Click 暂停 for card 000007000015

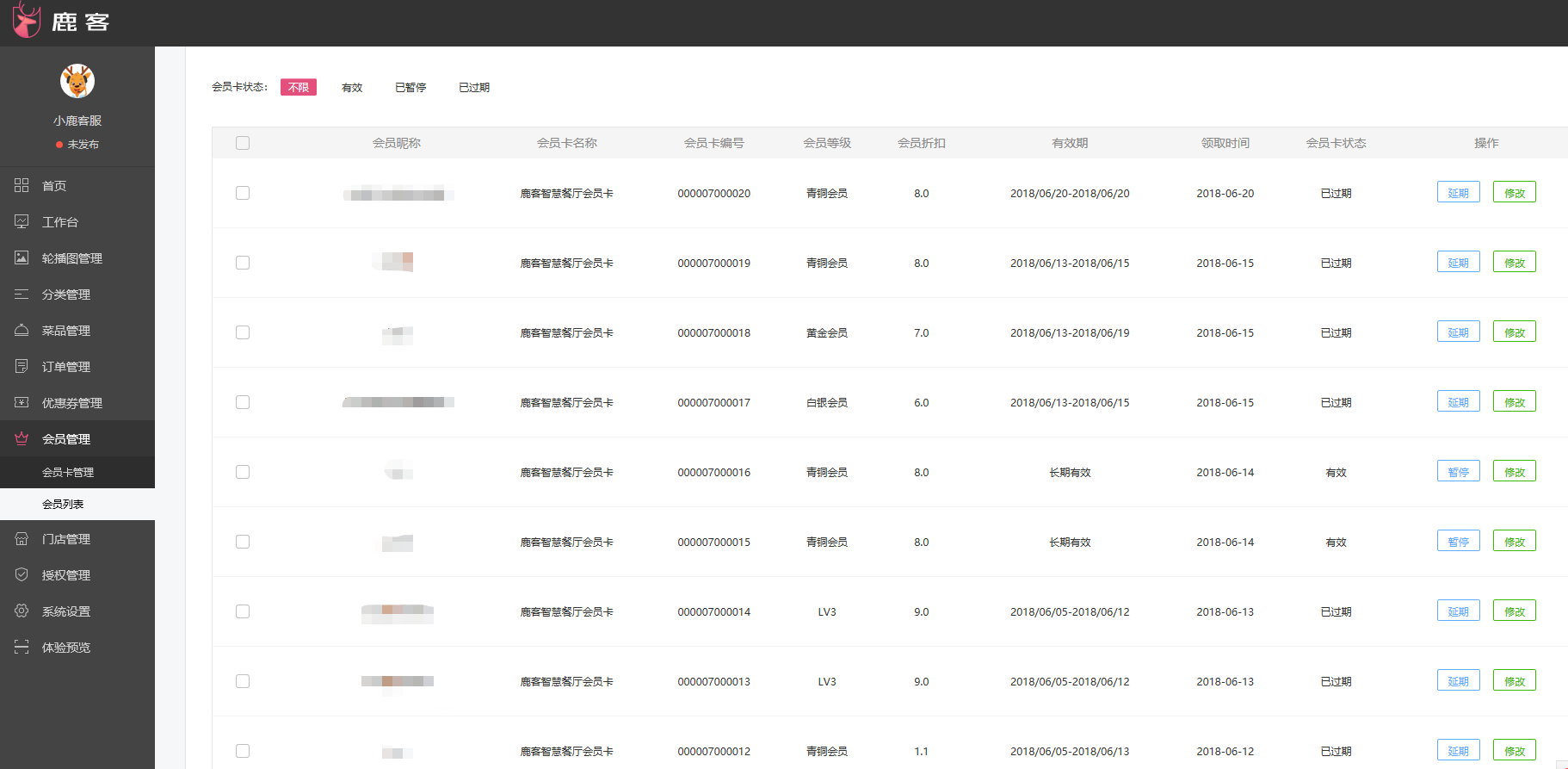pyautogui.click(x=1458, y=541)
